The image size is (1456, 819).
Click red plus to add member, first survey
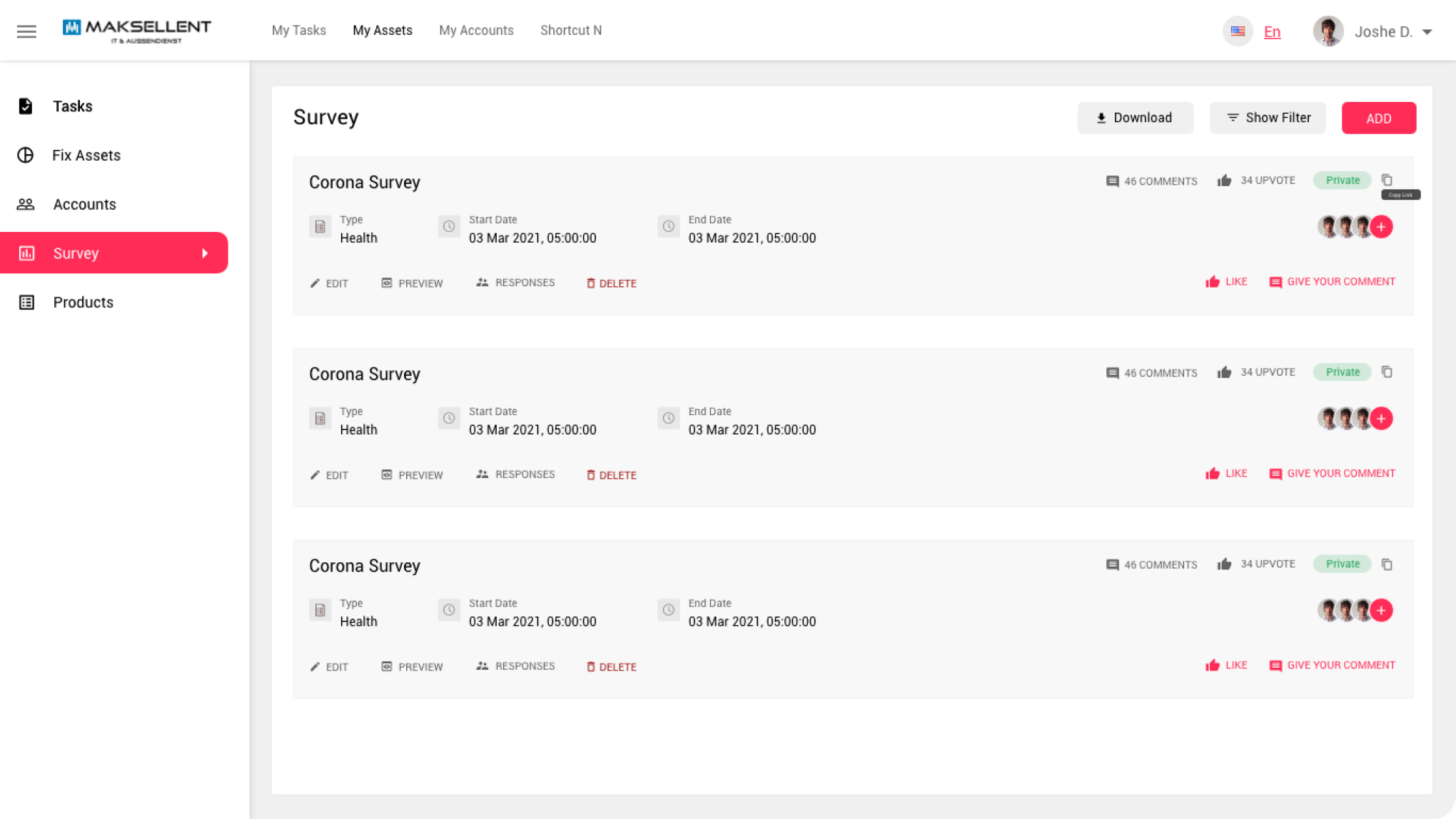(1382, 227)
